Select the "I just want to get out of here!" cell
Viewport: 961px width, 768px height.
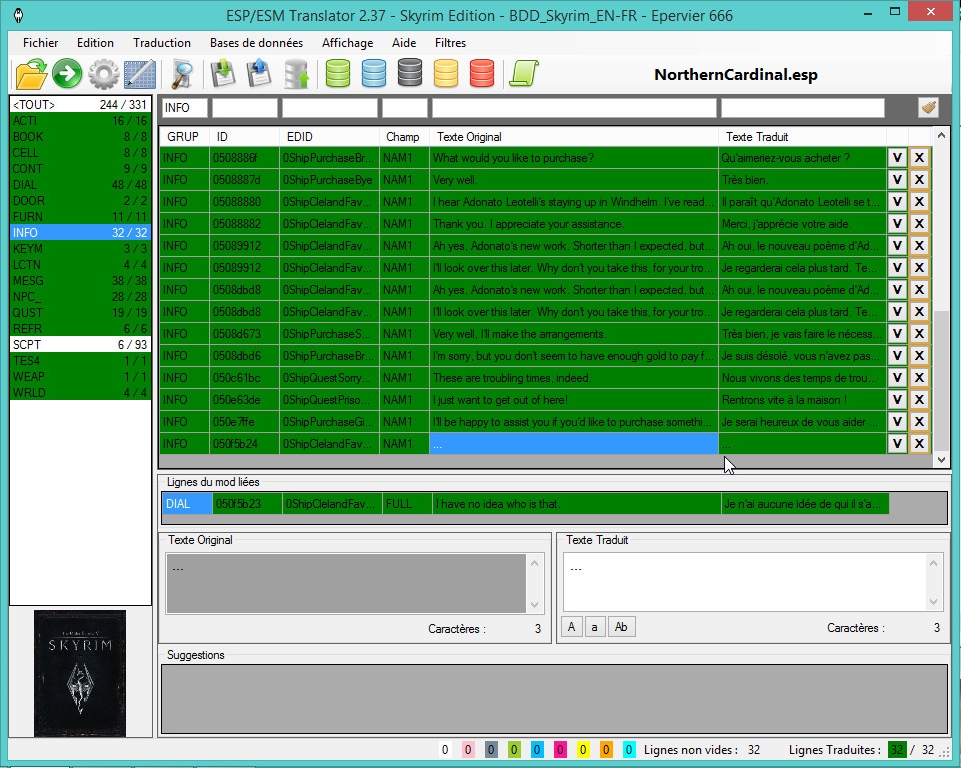click(x=574, y=400)
